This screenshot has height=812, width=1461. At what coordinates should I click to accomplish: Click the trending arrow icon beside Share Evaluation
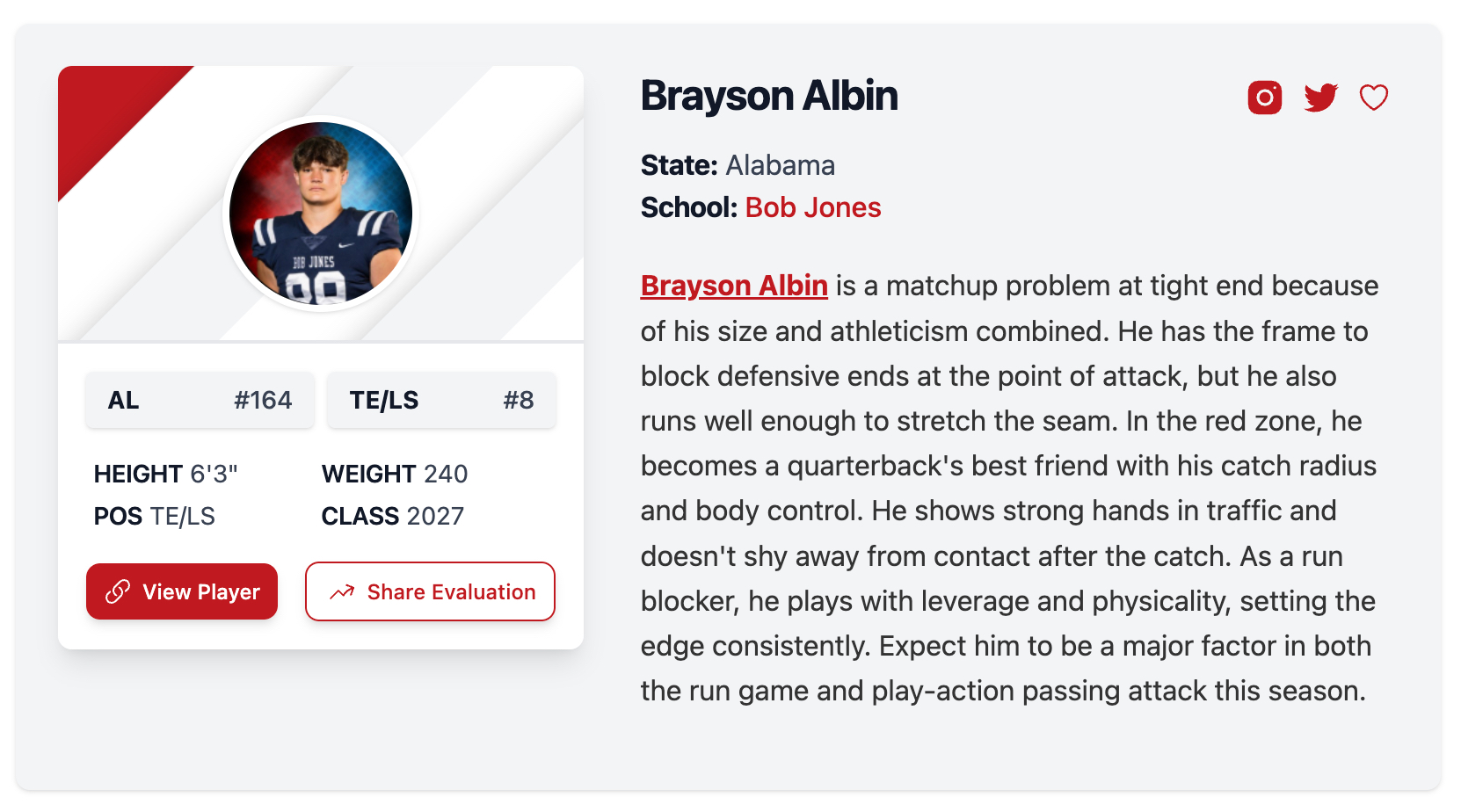pos(342,592)
